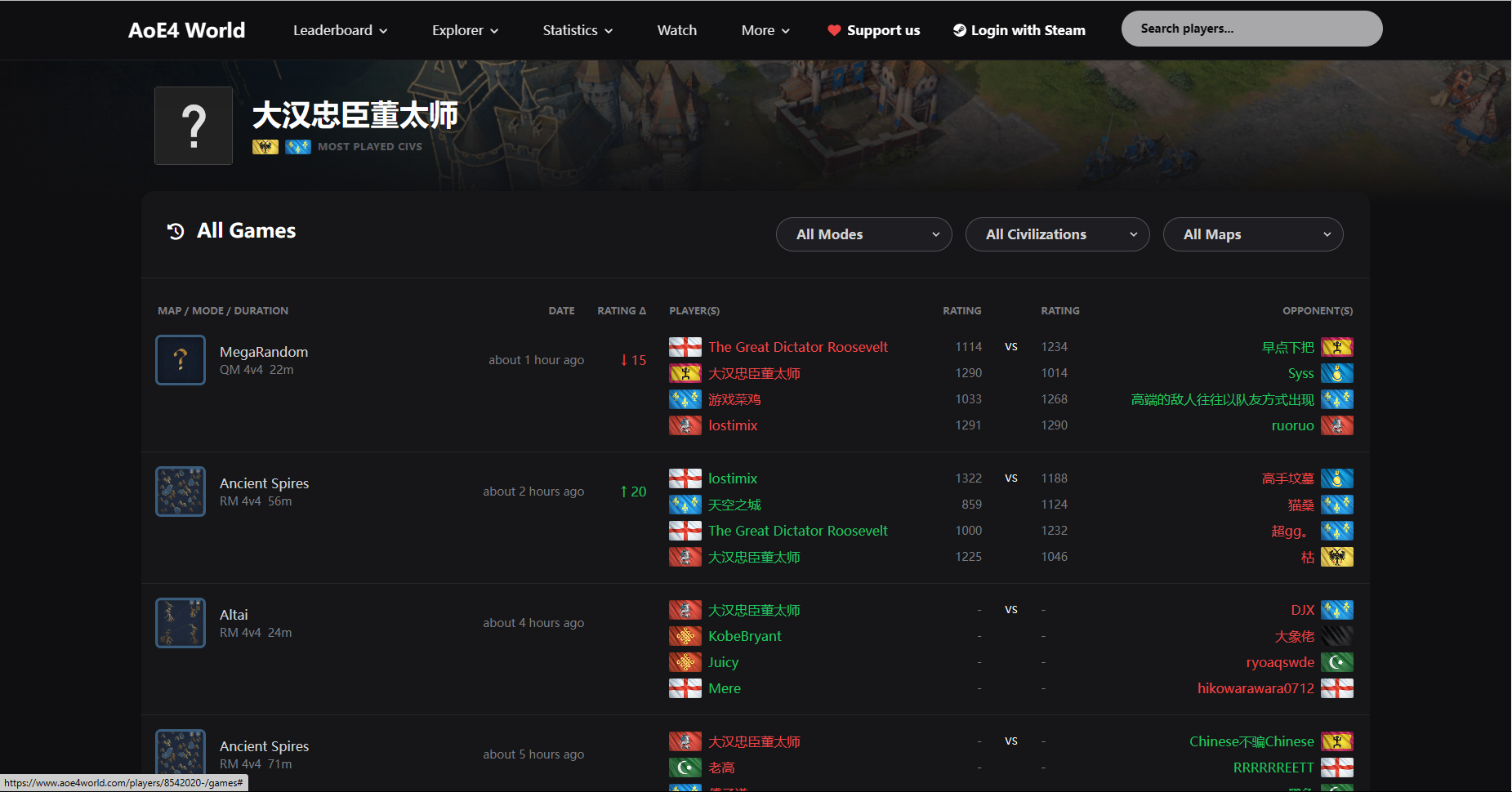Open Ancient Spires 56m game link
The height and width of the screenshot is (792, 1512).
coord(264,483)
